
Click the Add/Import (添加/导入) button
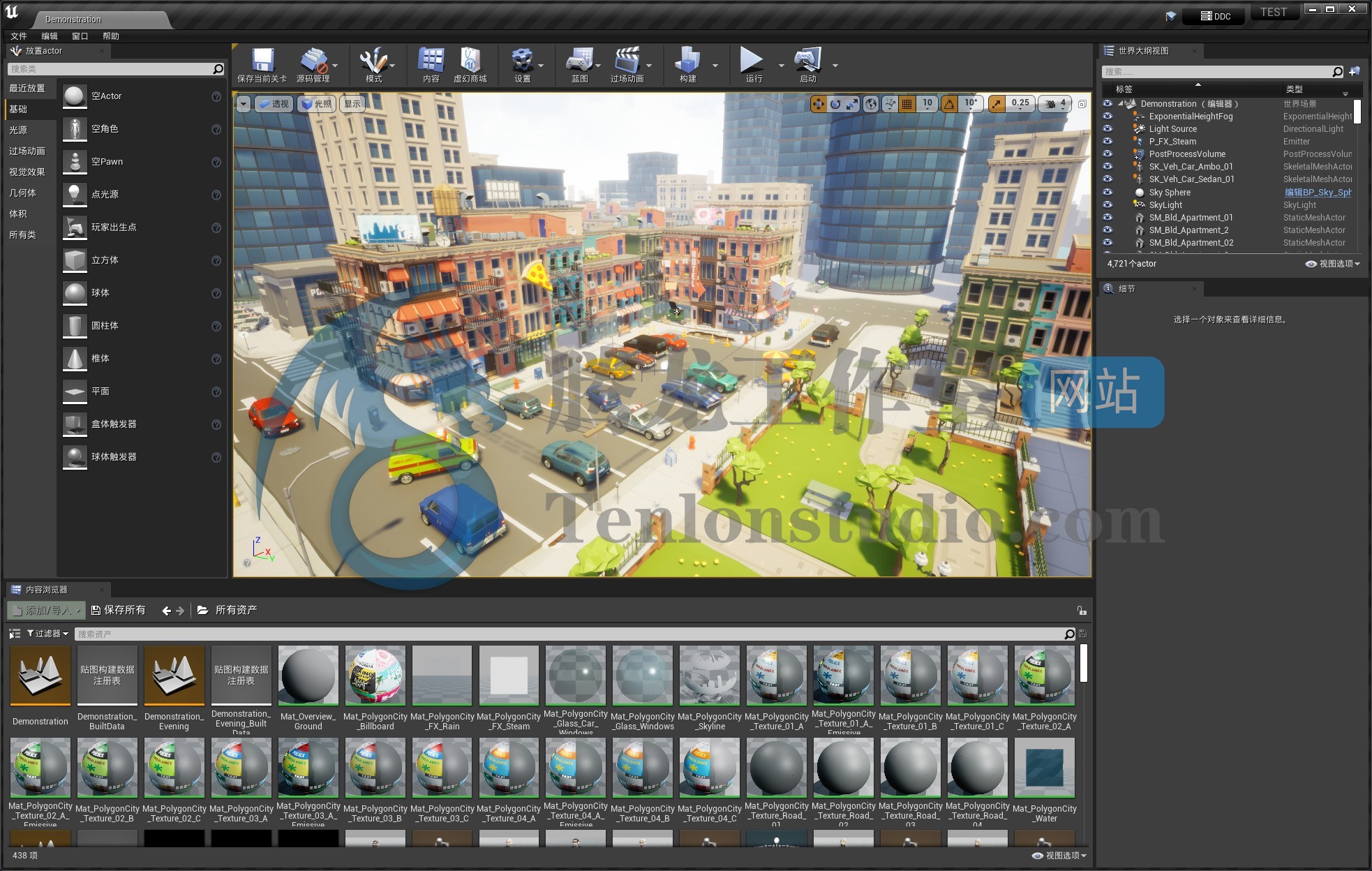pos(47,611)
